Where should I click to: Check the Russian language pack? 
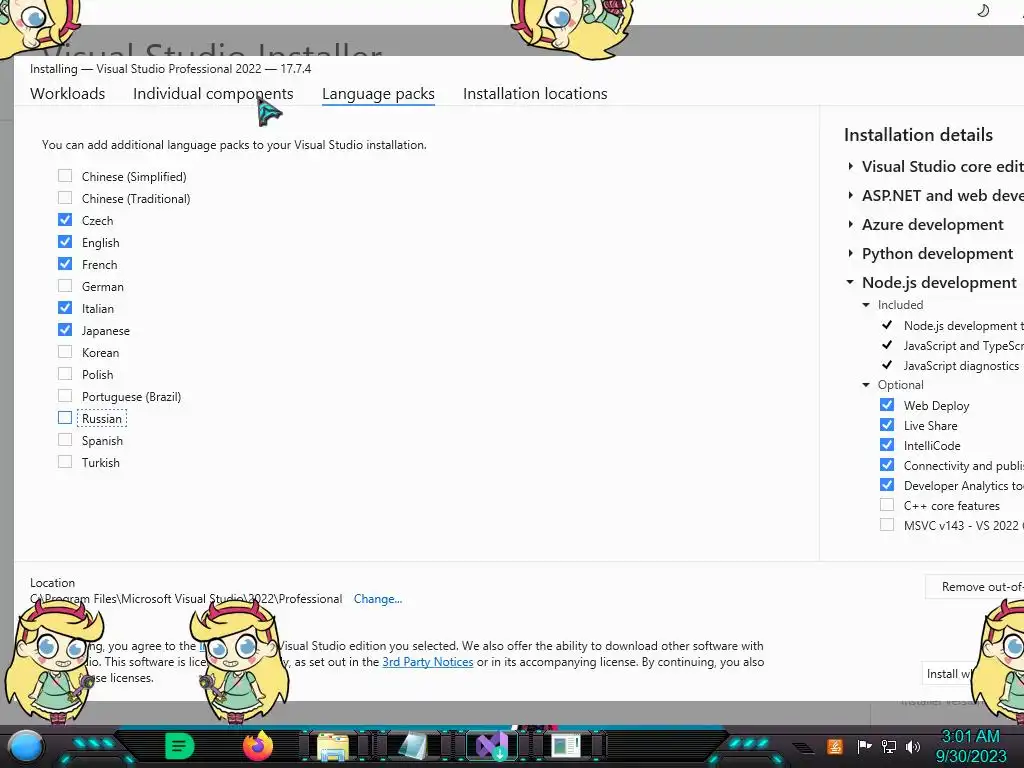(x=65, y=418)
